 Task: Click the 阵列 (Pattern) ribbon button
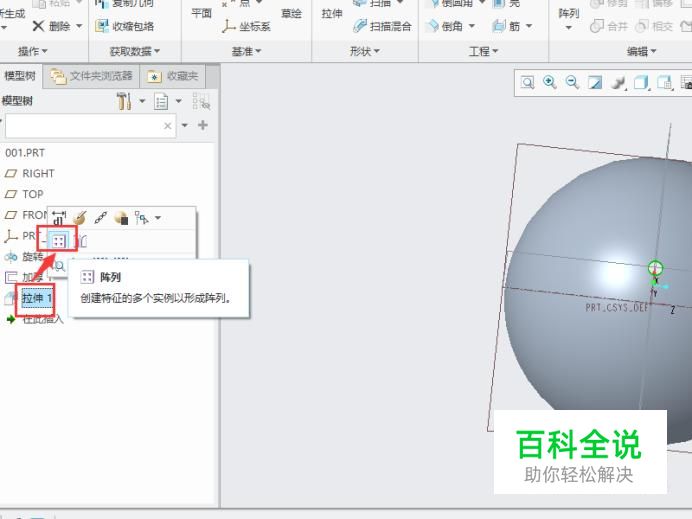click(568, 18)
